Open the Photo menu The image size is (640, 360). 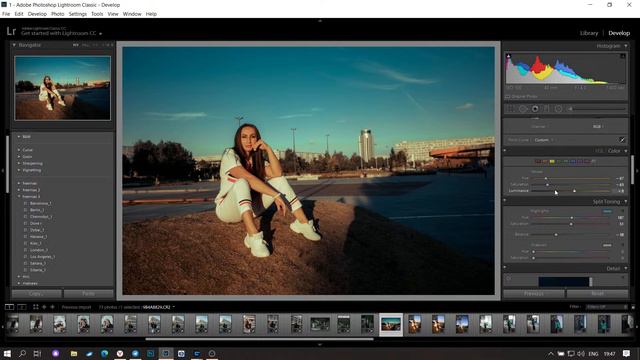tap(58, 14)
